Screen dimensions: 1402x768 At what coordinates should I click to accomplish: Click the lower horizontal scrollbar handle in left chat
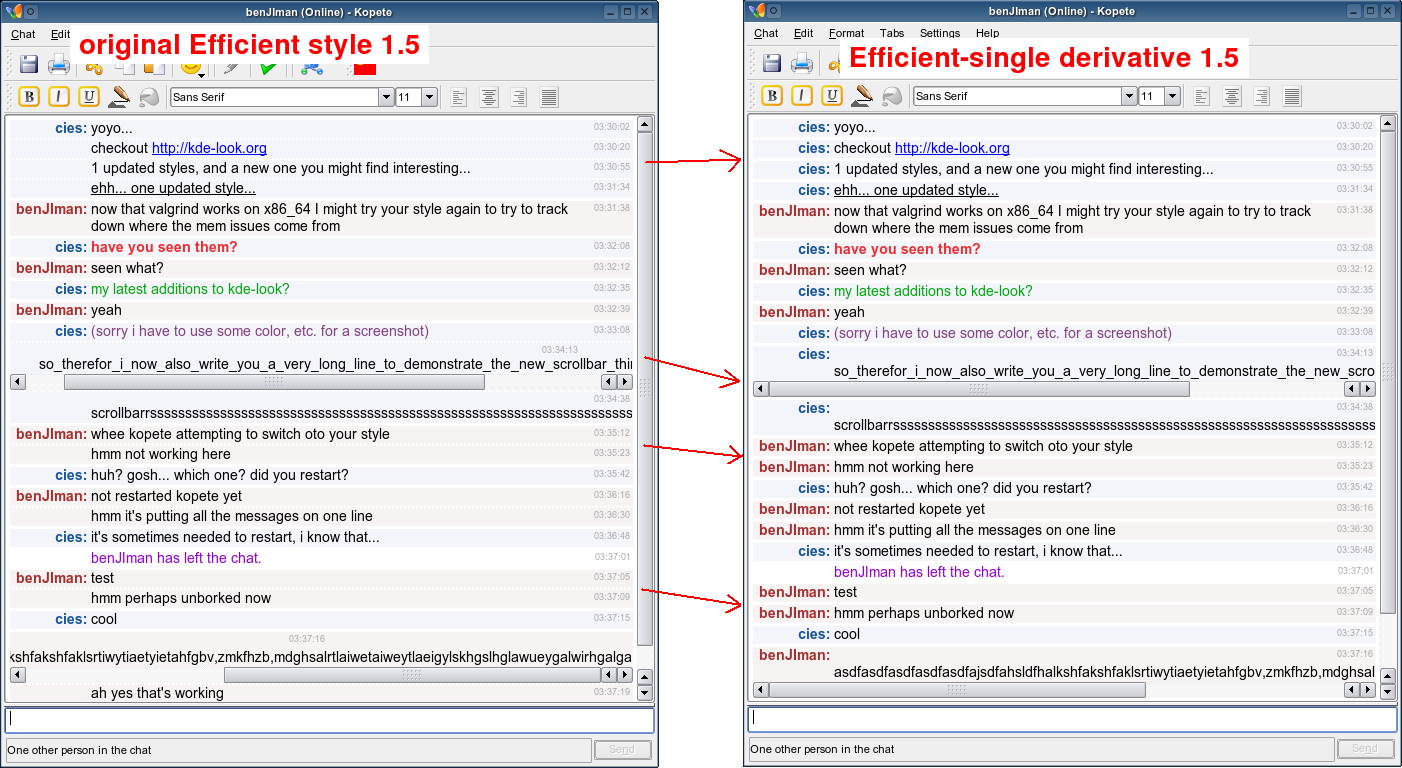412,675
